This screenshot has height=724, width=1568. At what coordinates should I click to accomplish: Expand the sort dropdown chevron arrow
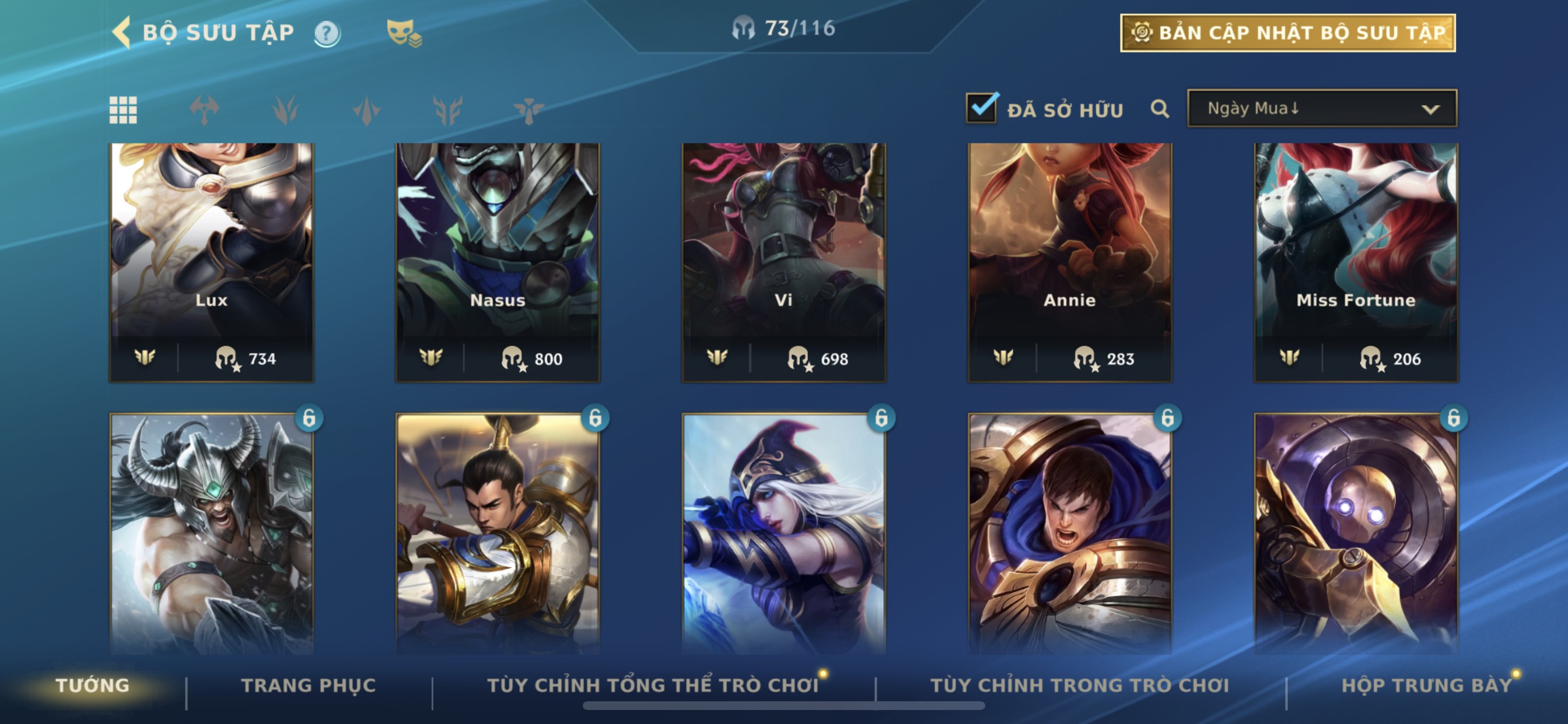click(1430, 110)
